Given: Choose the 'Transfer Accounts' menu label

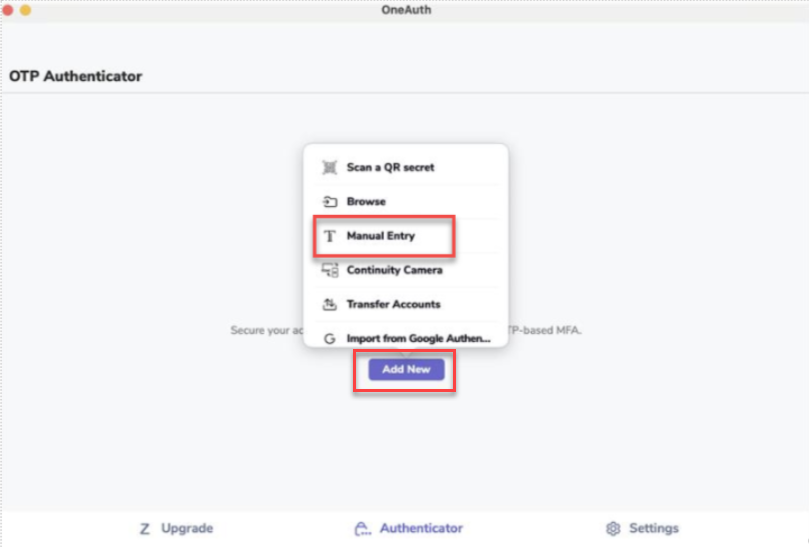Looking at the screenshot, I should coord(393,304).
